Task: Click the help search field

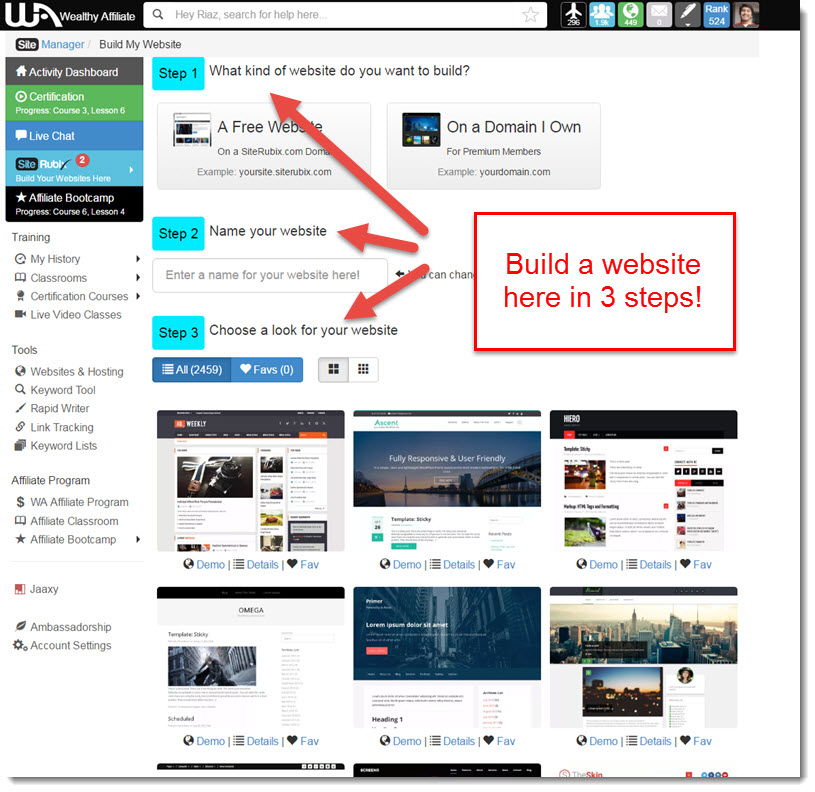Action: coord(343,15)
